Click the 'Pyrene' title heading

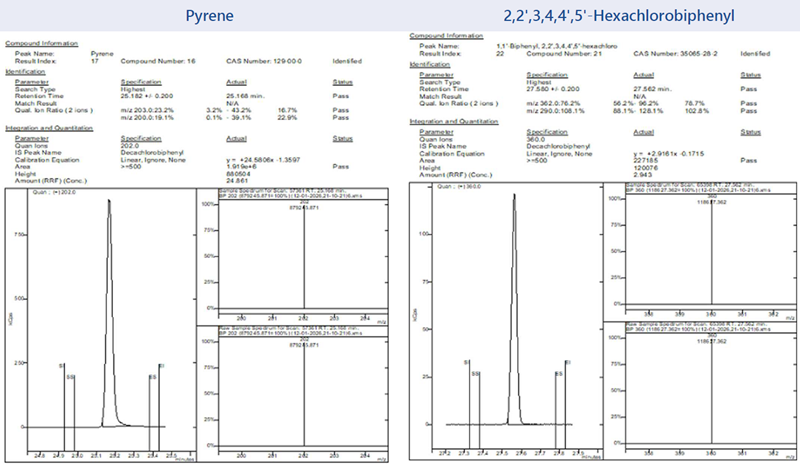[209, 16]
